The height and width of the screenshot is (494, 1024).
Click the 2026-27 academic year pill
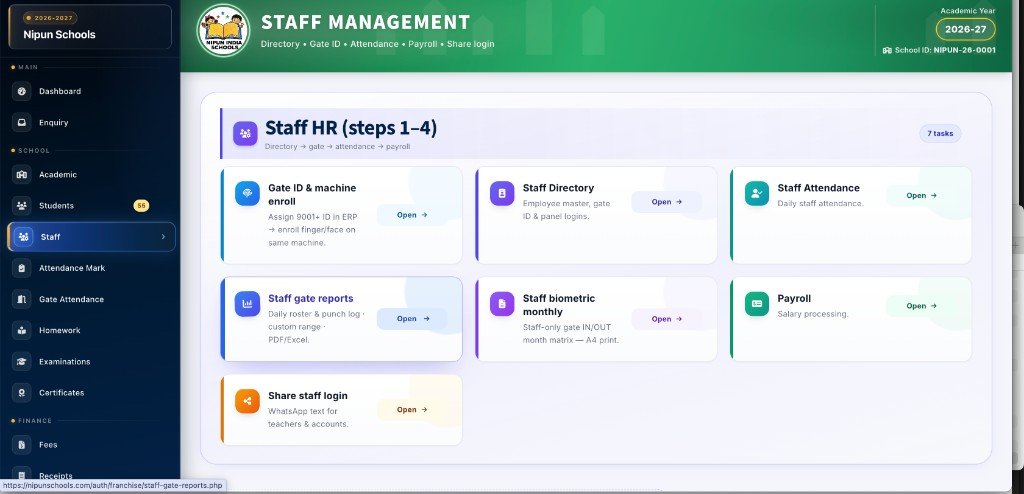tap(965, 29)
